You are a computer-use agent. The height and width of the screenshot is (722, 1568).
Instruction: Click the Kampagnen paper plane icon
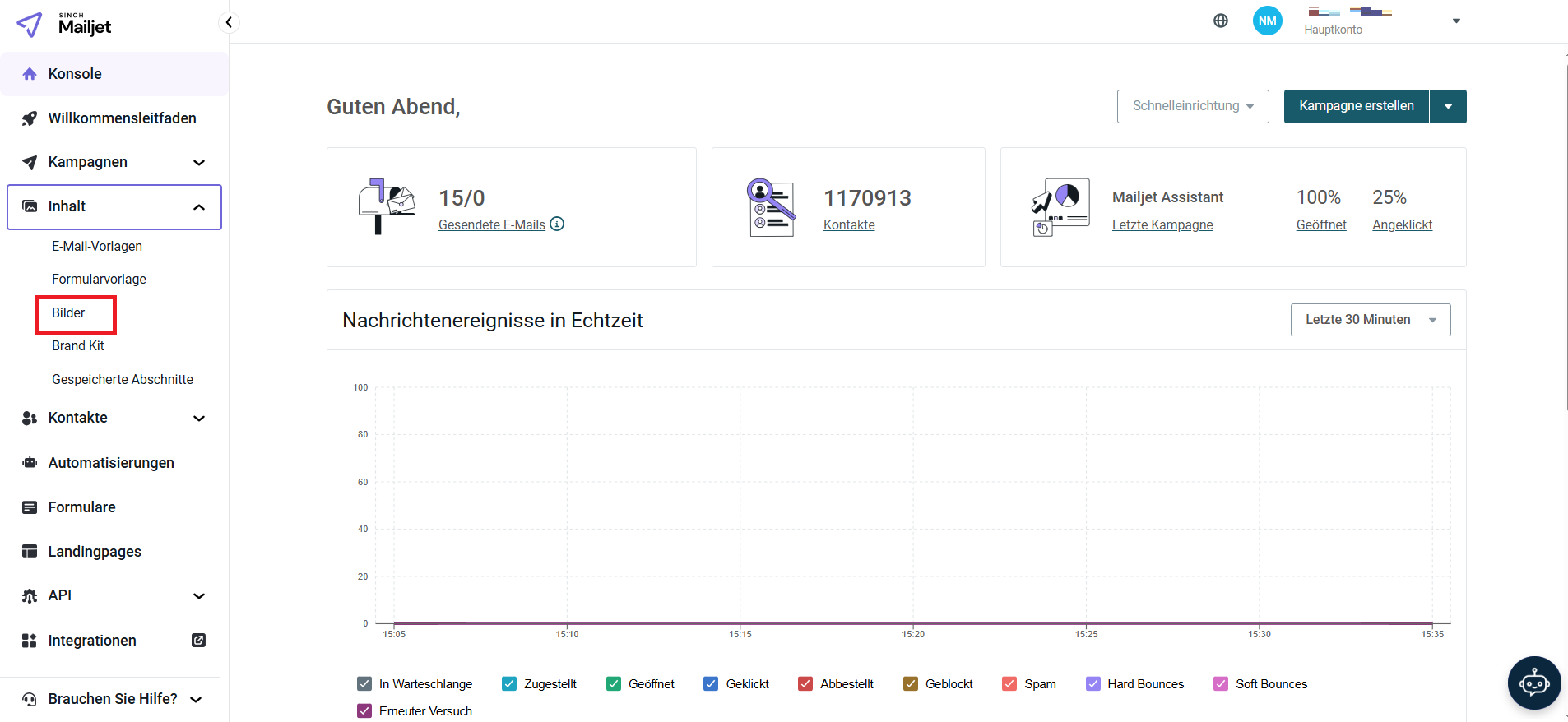[x=30, y=162]
